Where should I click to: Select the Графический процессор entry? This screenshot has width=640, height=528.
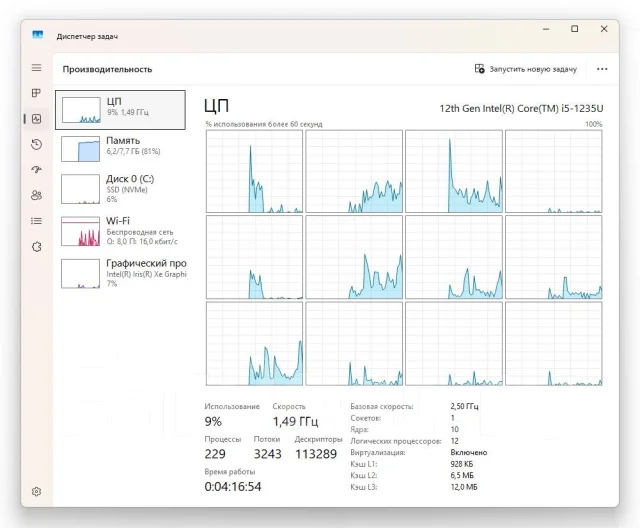coord(120,273)
